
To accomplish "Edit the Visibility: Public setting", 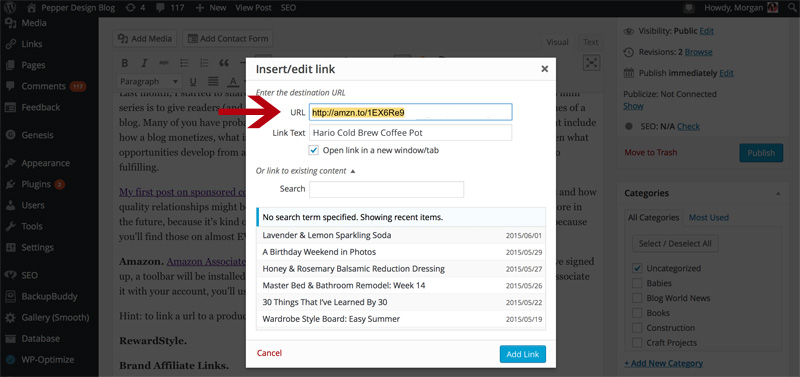I will pyautogui.click(x=707, y=31).
